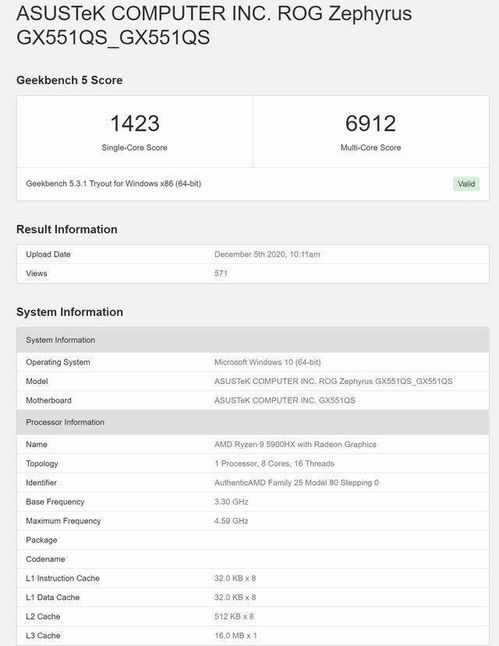Click the Base Frequency value 3.30 GHz
The height and width of the screenshot is (646, 499).
231,501
